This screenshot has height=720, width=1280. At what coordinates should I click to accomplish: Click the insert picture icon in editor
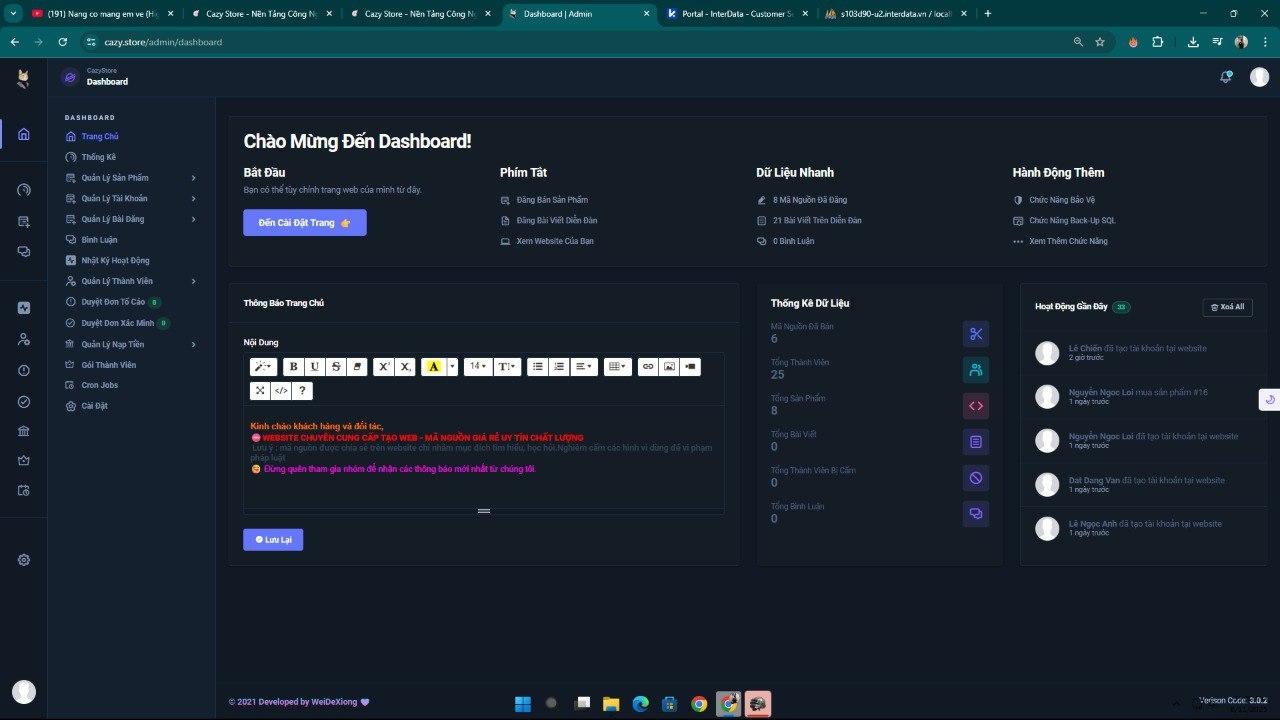pyautogui.click(x=669, y=367)
